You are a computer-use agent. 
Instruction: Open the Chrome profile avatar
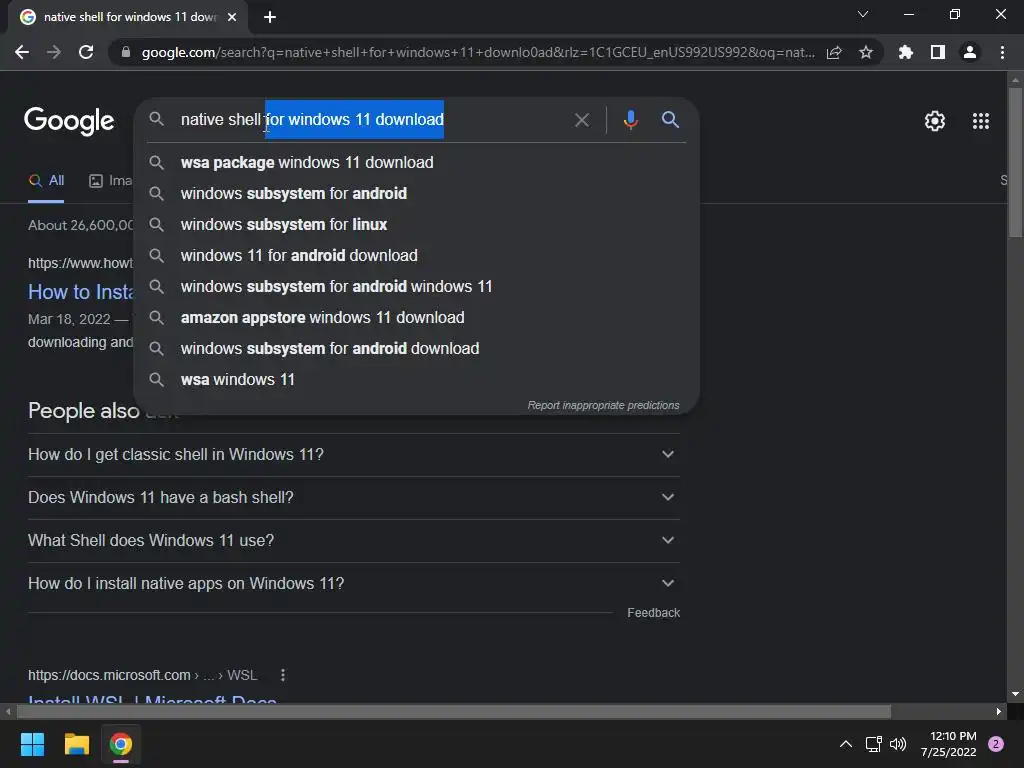click(970, 52)
